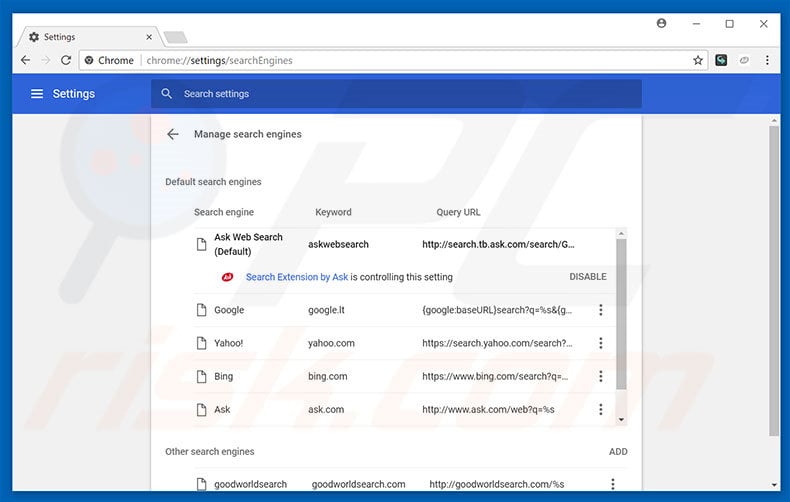Viewport: 790px width, 502px height.
Task: Open the Settings hamburger menu
Action: pyautogui.click(x=37, y=94)
